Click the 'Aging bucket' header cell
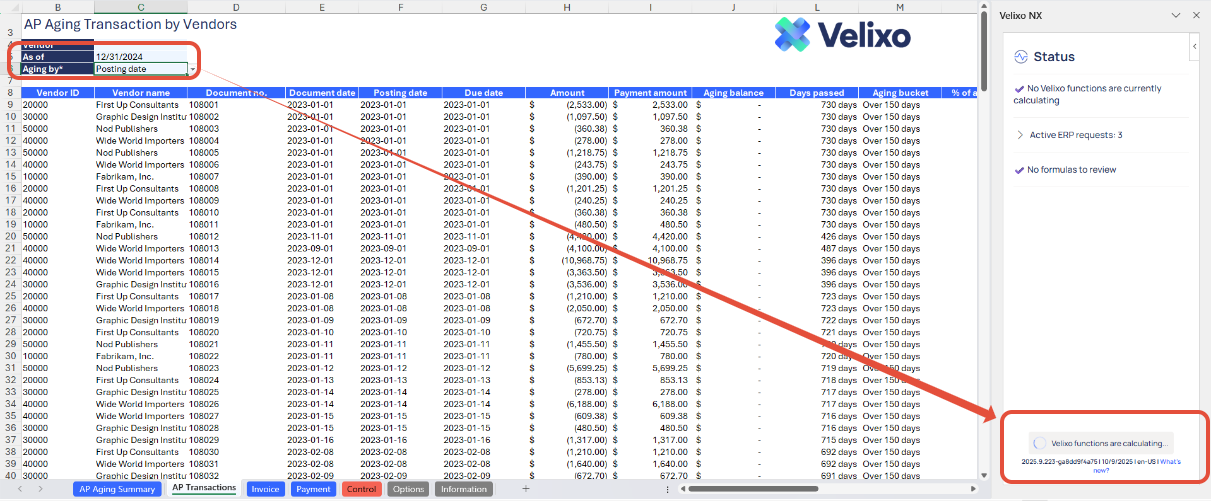The width and height of the screenshot is (1211, 501). [x=900, y=92]
